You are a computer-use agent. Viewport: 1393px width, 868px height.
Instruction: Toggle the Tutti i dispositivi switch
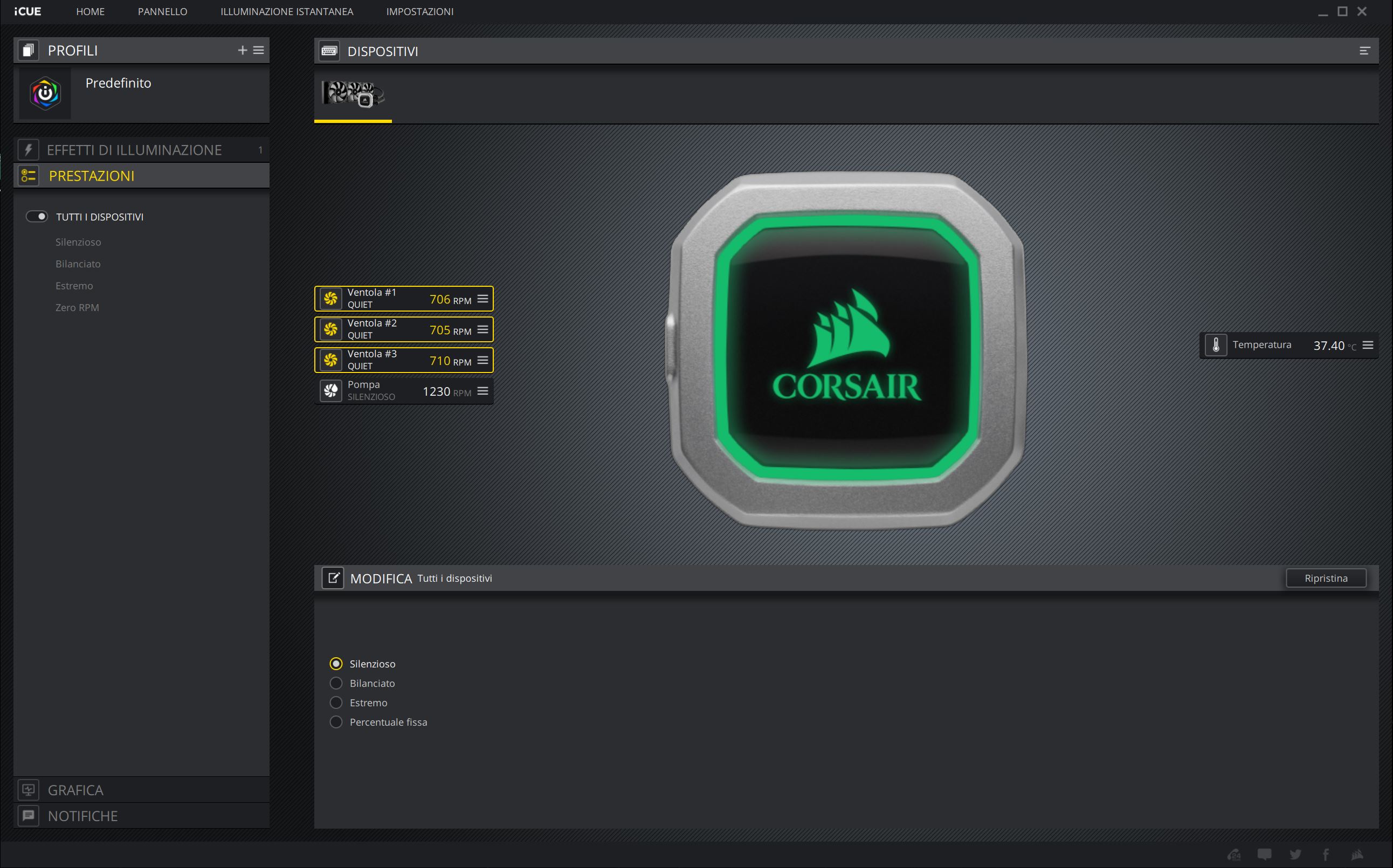point(37,216)
